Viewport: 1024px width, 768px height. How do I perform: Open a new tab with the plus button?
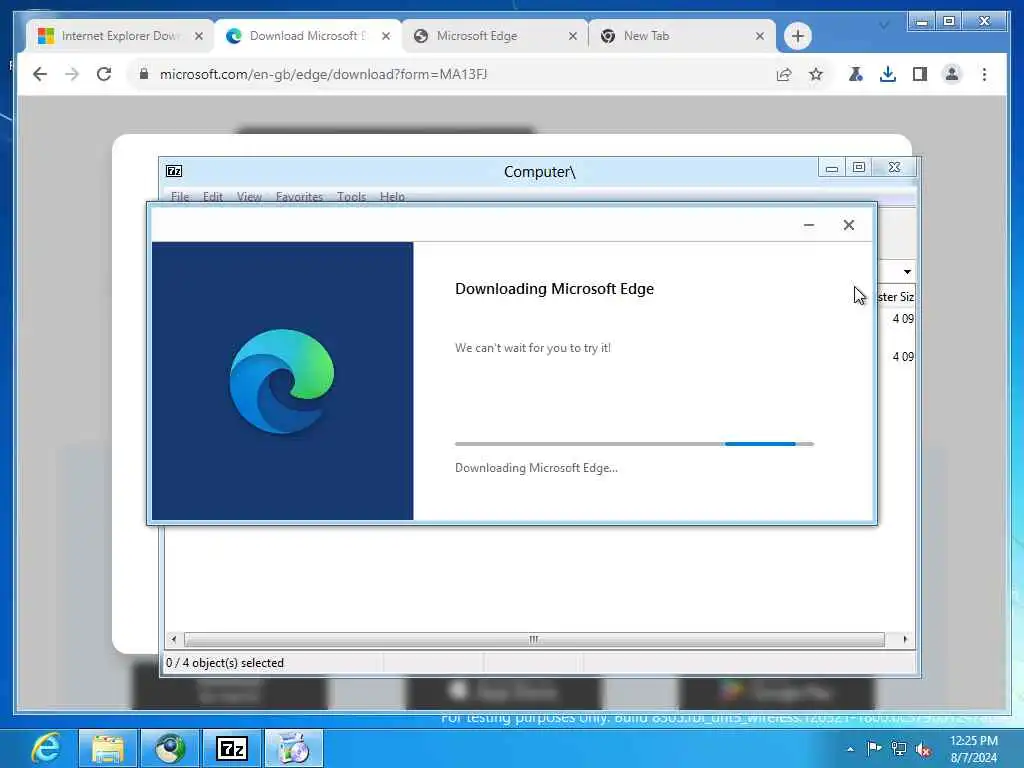coord(797,36)
